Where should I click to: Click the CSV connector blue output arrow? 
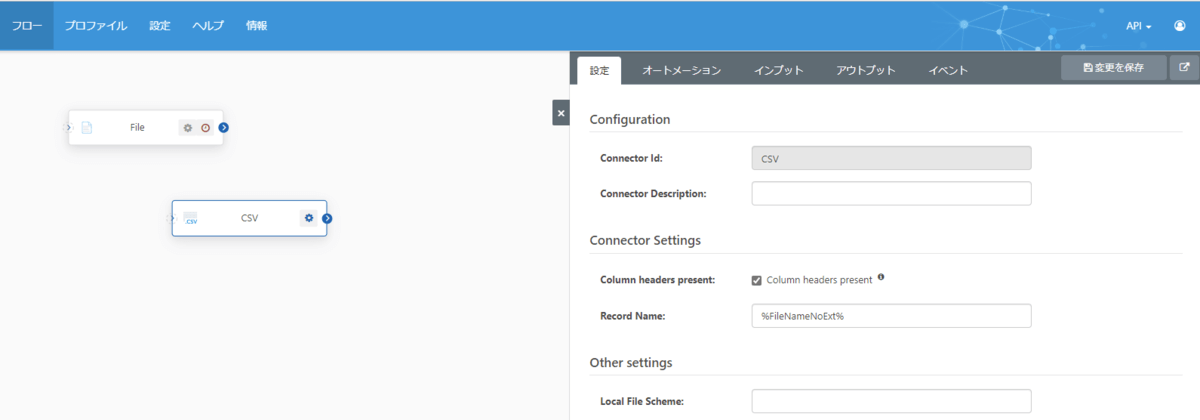pos(327,218)
